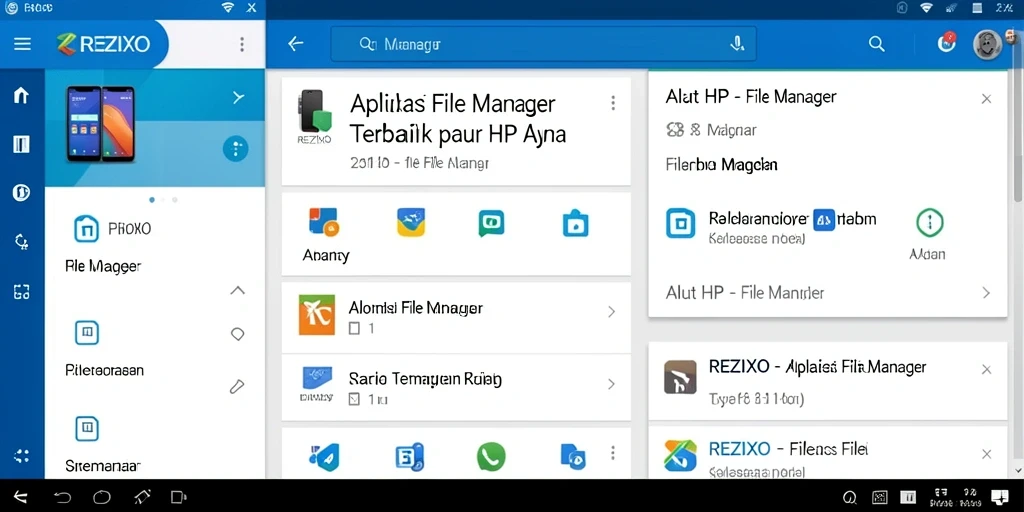
Task: Open the article title Aplikas File Manager
Action: pyautogui.click(x=458, y=119)
